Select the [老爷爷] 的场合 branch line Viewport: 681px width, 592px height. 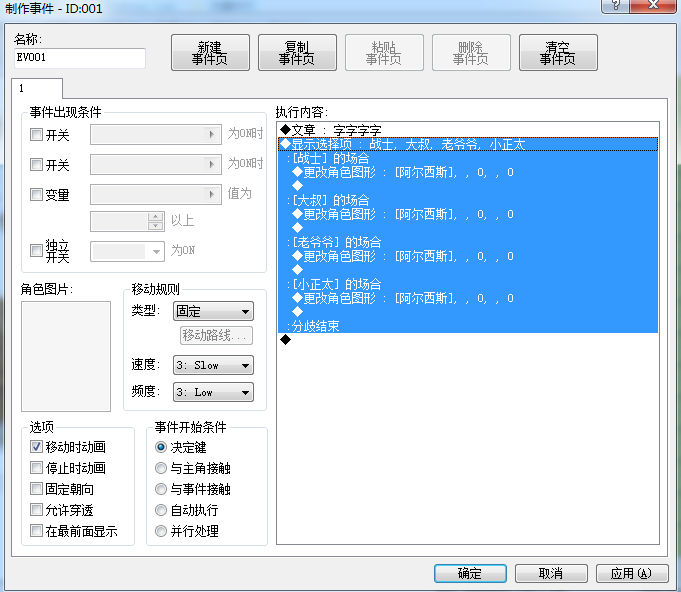coord(468,242)
